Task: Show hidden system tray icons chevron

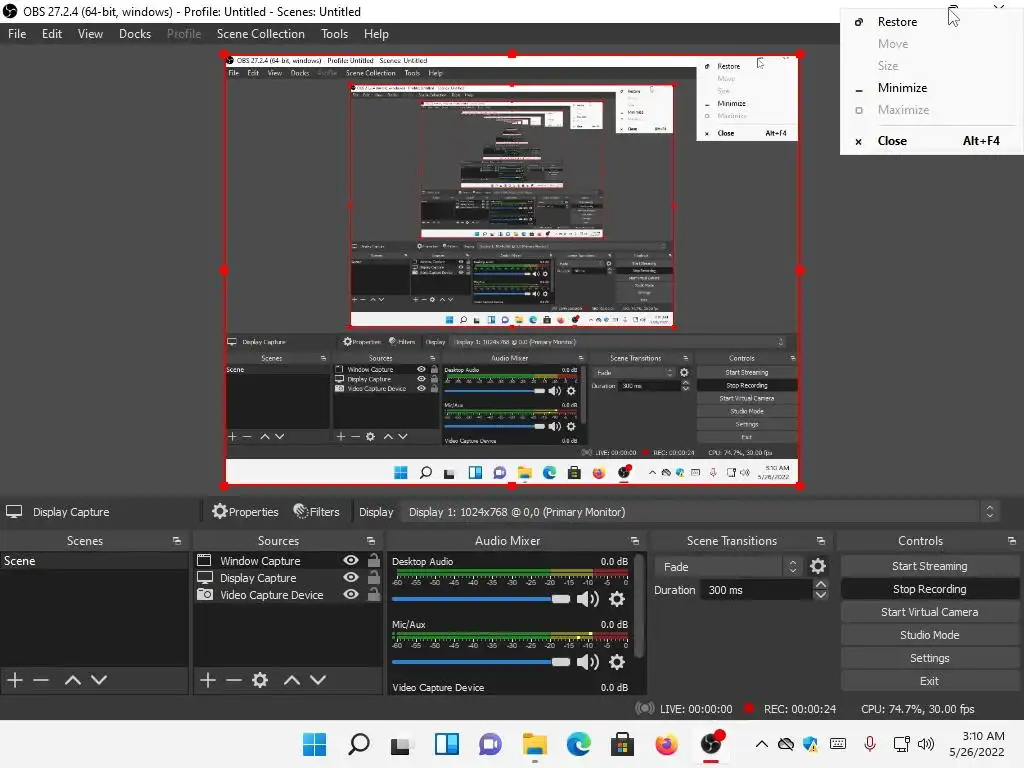Action: pos(761,744)
